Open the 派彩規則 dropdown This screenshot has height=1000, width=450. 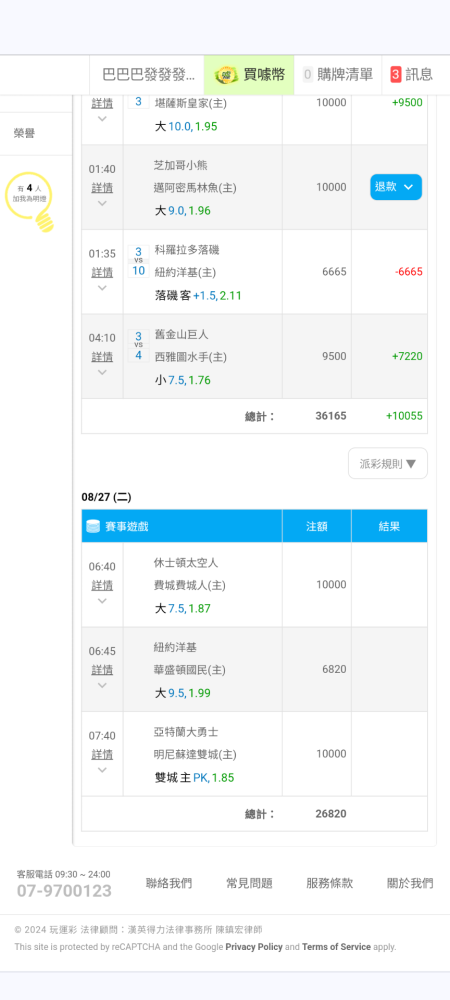point(388,464)
